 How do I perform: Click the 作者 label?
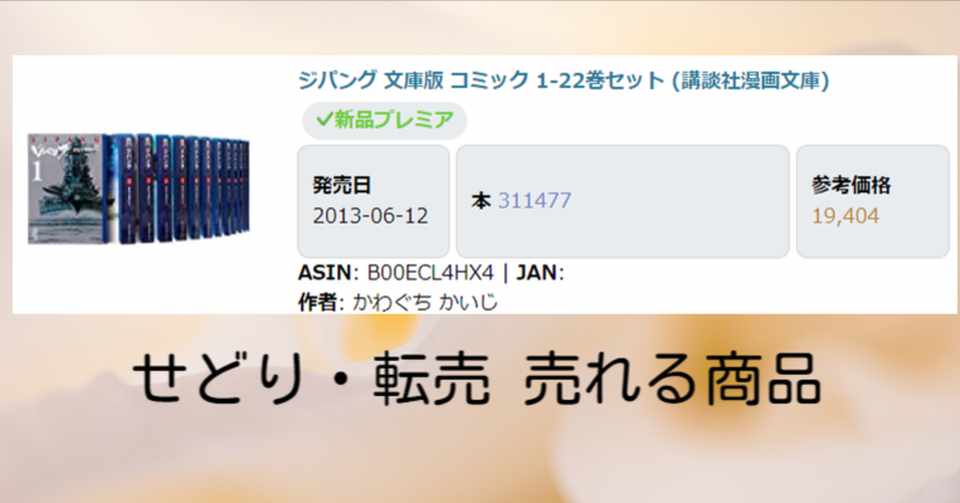coord(317,302)
